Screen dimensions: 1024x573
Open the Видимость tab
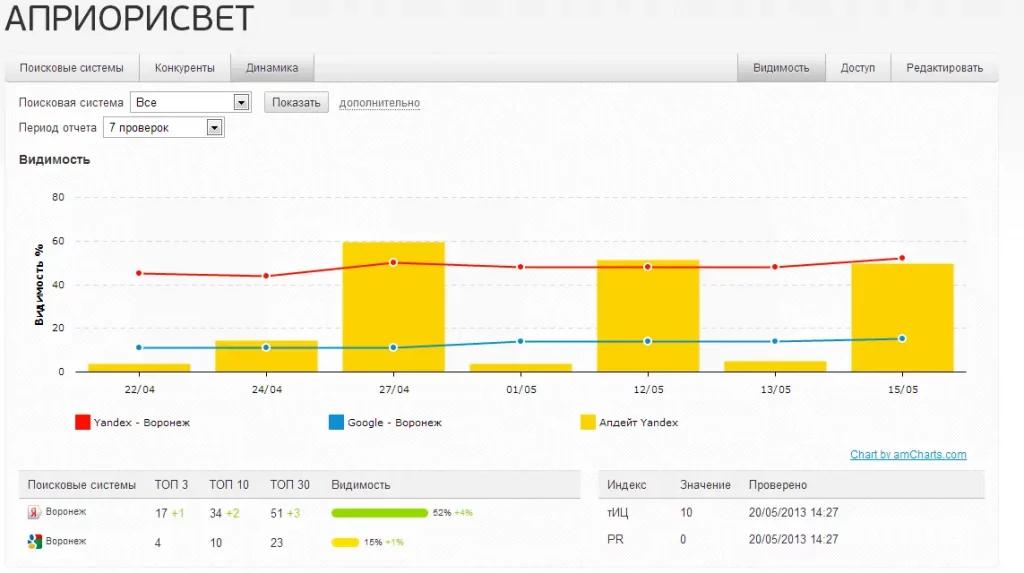click(781, 68)
